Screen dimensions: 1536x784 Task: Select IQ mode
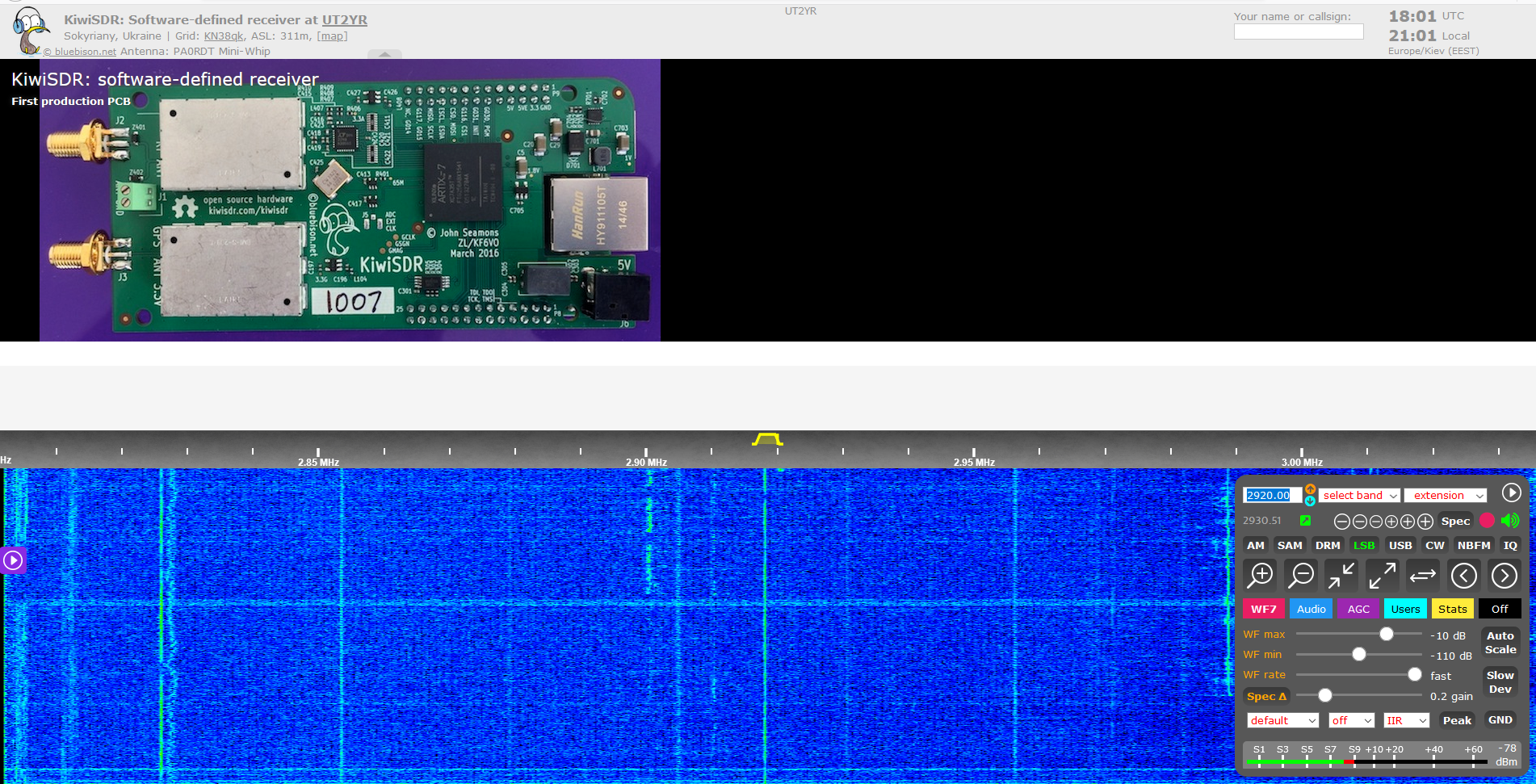coord(1510,545)
